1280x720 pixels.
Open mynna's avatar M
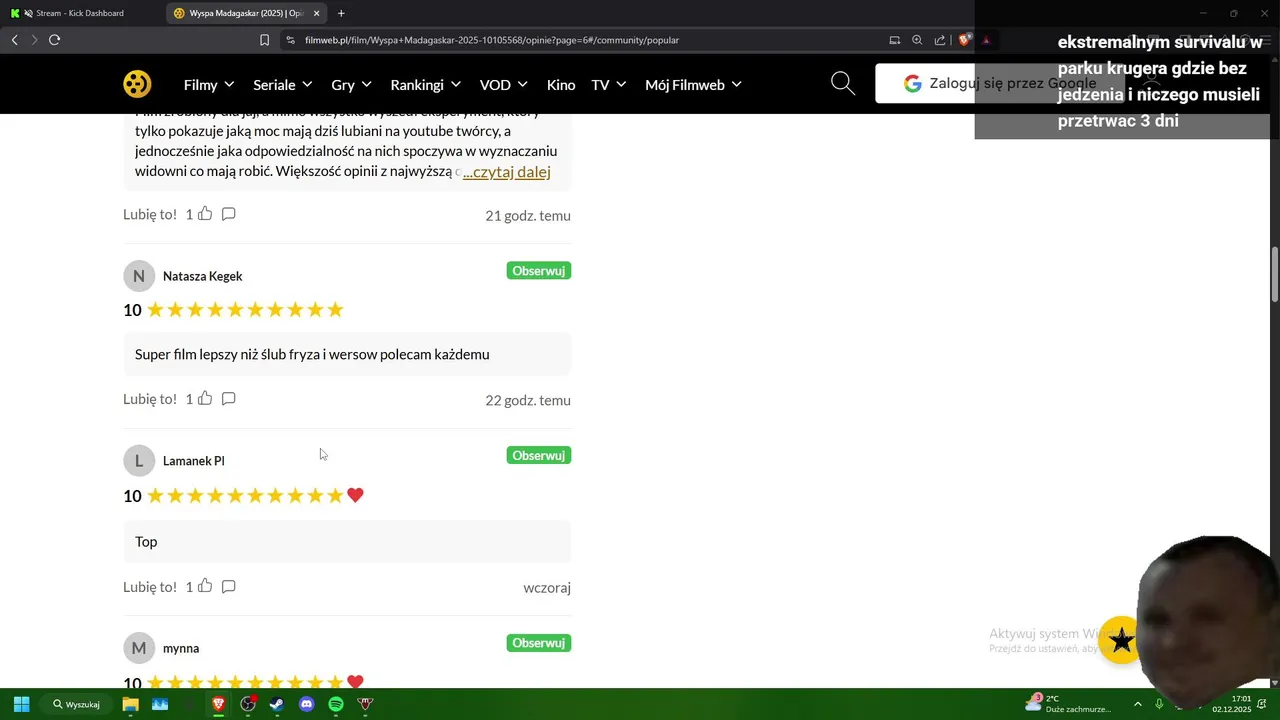pyautogui.click(x=139, y=648)
